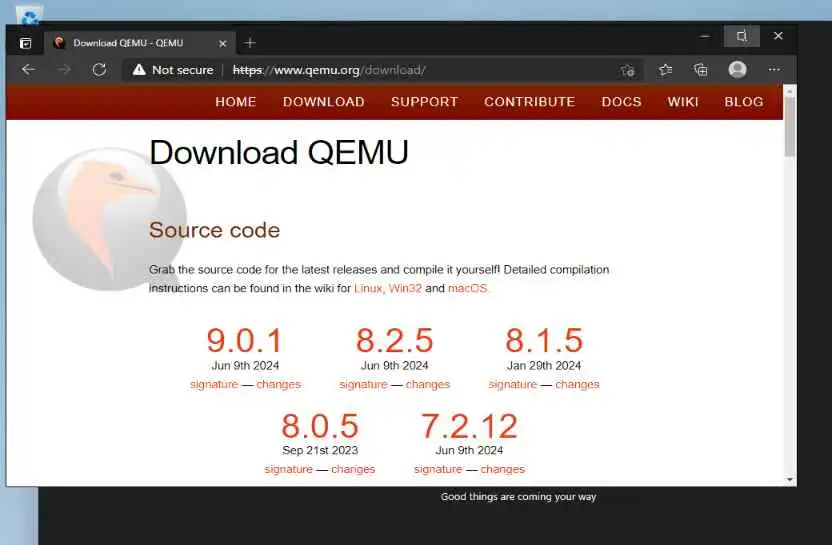Open the browser profile avatar
The image size is (832, 545).
pyautogui.click(x=738, y=70)
